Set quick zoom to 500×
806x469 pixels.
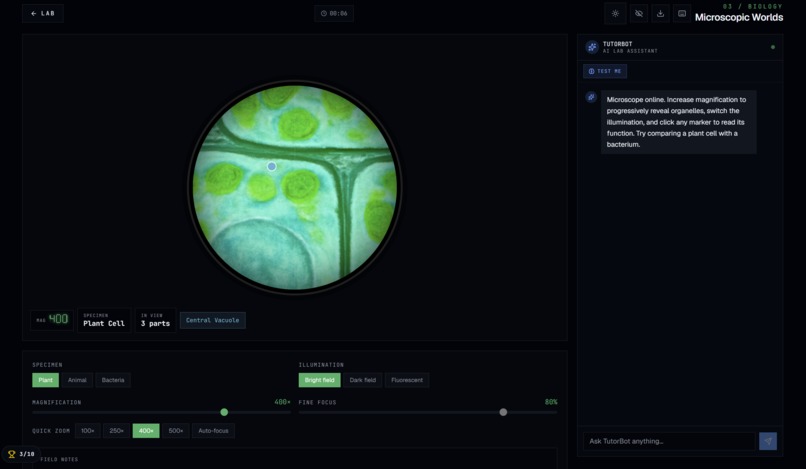click(x=176, y=430)
